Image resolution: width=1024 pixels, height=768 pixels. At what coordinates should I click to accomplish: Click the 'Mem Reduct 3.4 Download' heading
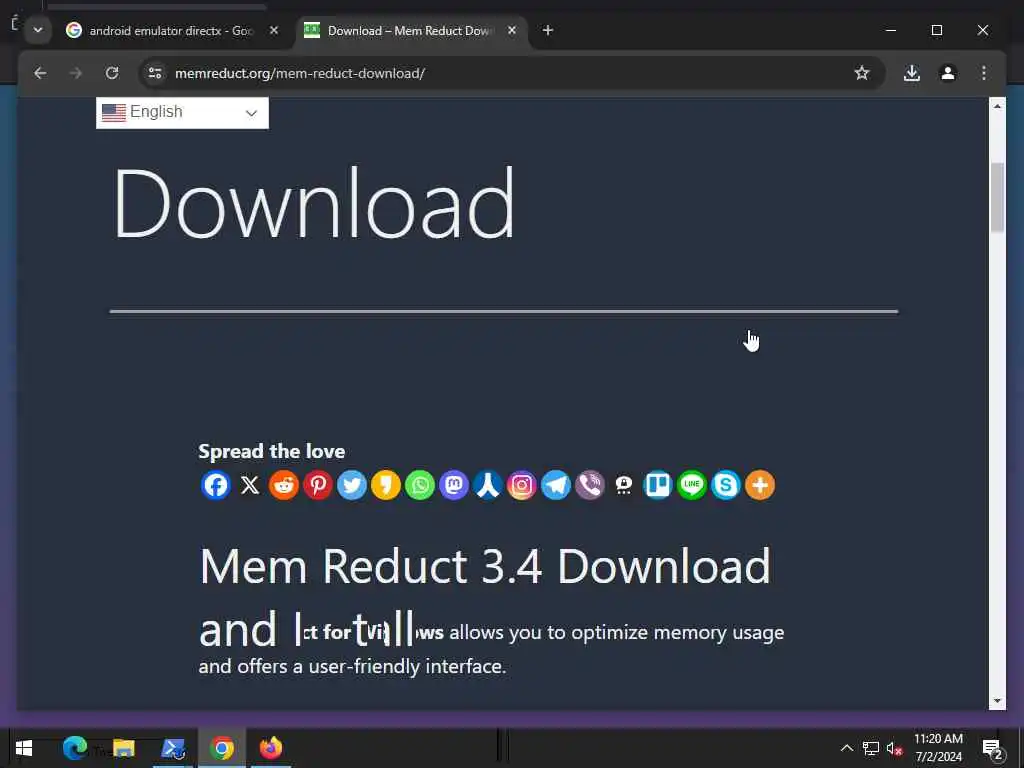click(485, 566)
